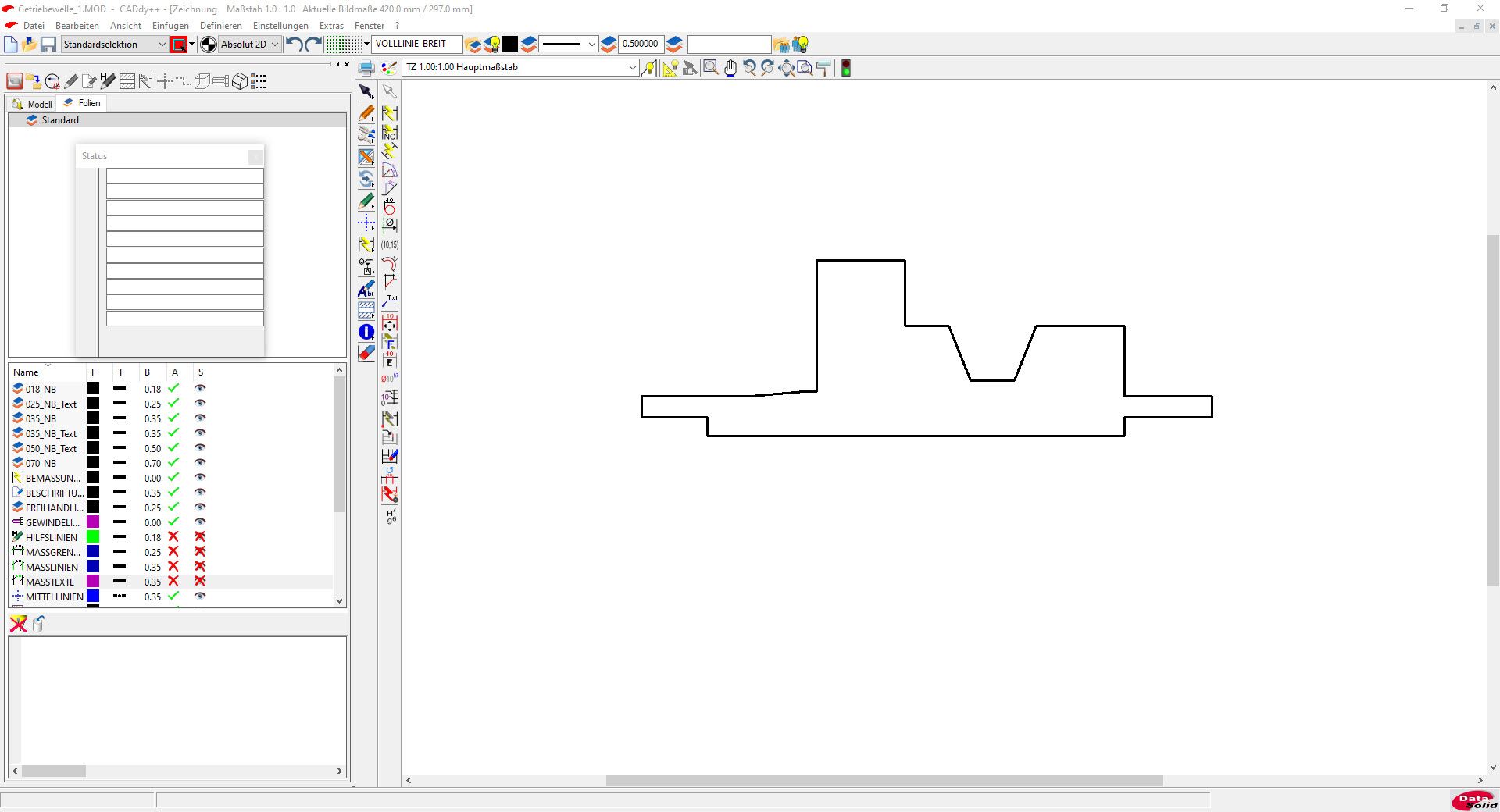Switch to the Folien tab
Image resolution: width=1500 pixels, height=812 pixels.
click(x=82, y=103)
